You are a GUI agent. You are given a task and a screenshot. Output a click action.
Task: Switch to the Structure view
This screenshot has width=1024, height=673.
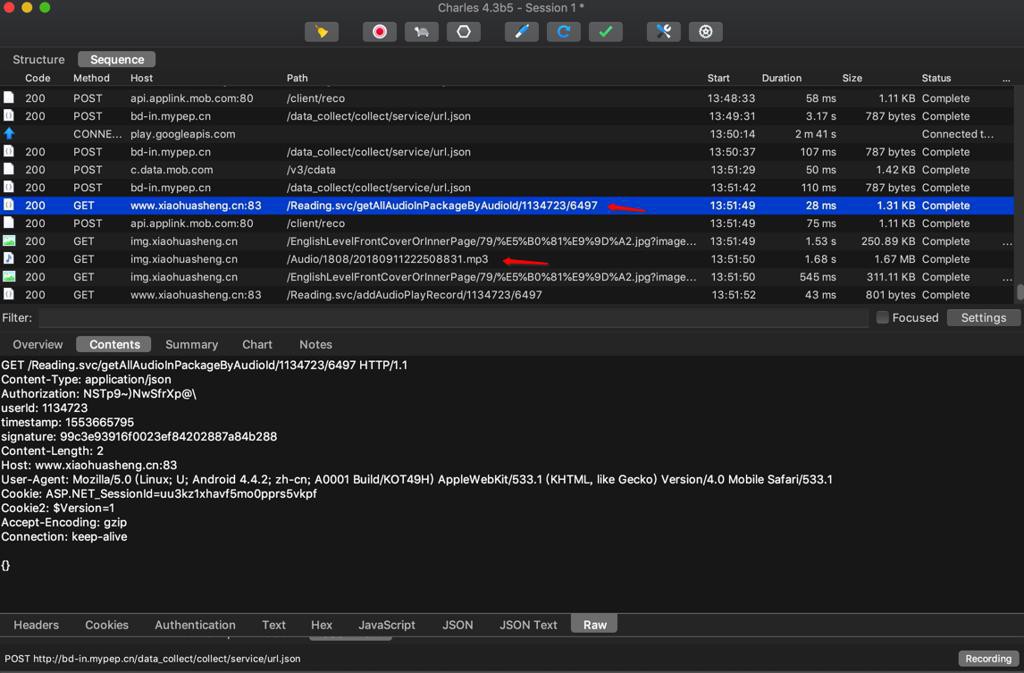tap(39, 59)
